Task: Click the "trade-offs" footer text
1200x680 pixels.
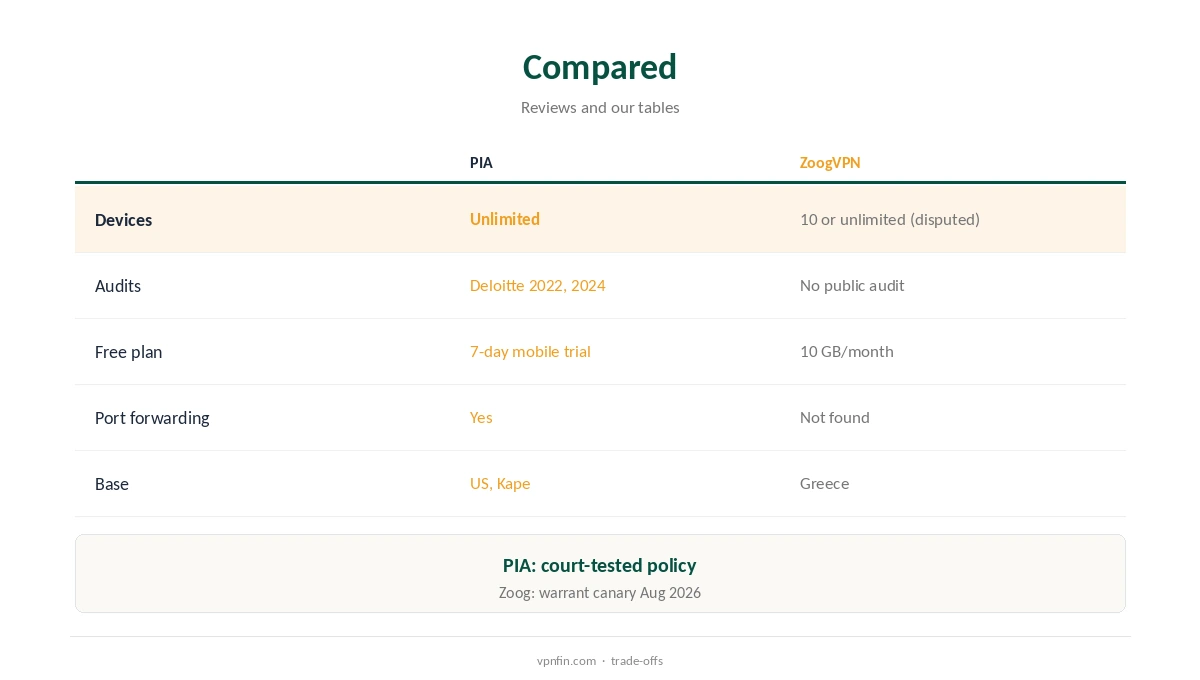Action: [x=637, y=661]
